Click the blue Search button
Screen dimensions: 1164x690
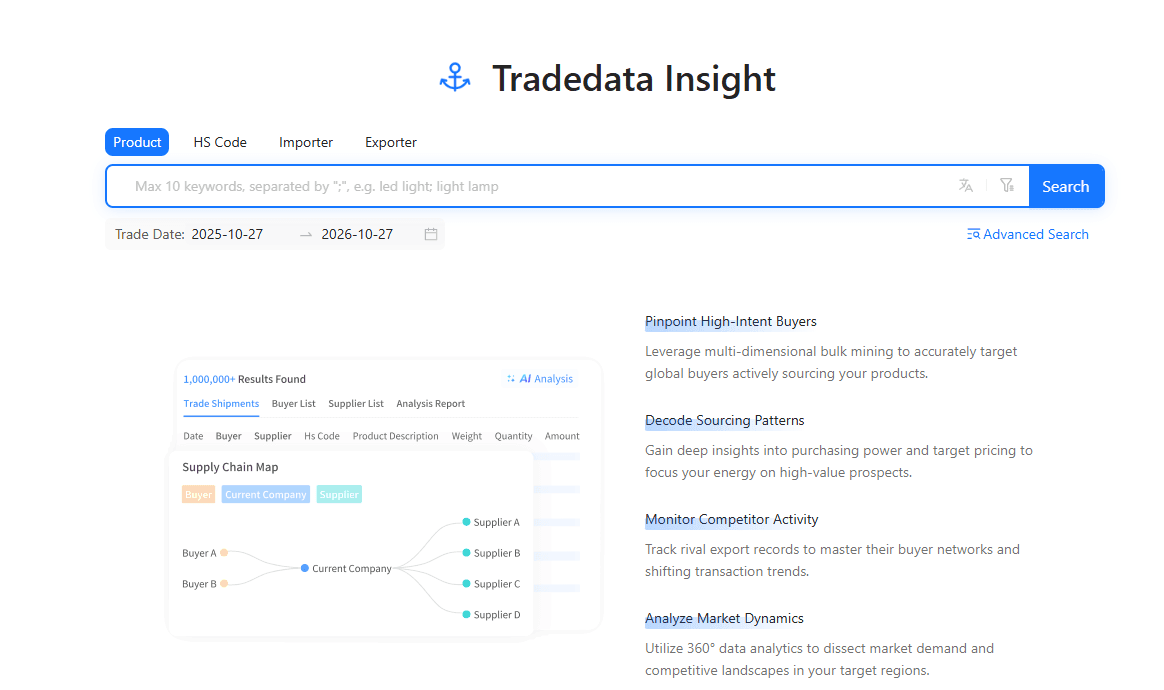point(1066,186)
